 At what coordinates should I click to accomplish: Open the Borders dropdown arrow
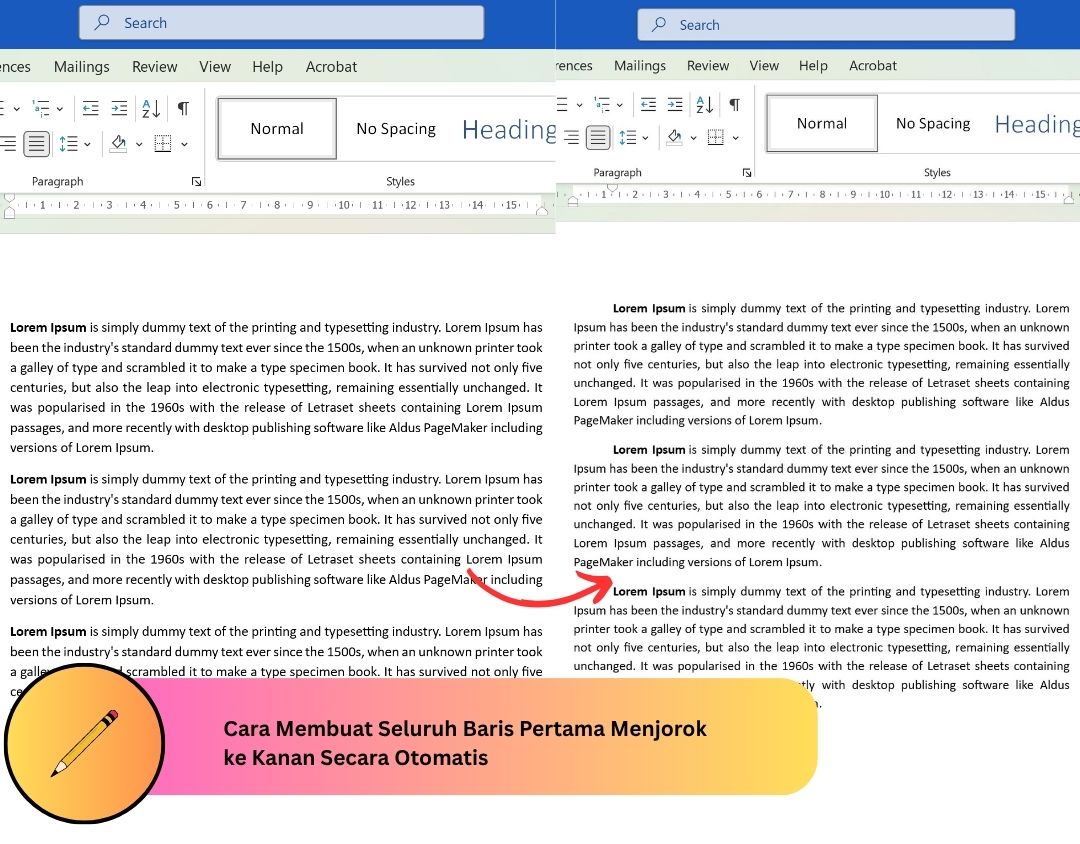coord(184,143)
